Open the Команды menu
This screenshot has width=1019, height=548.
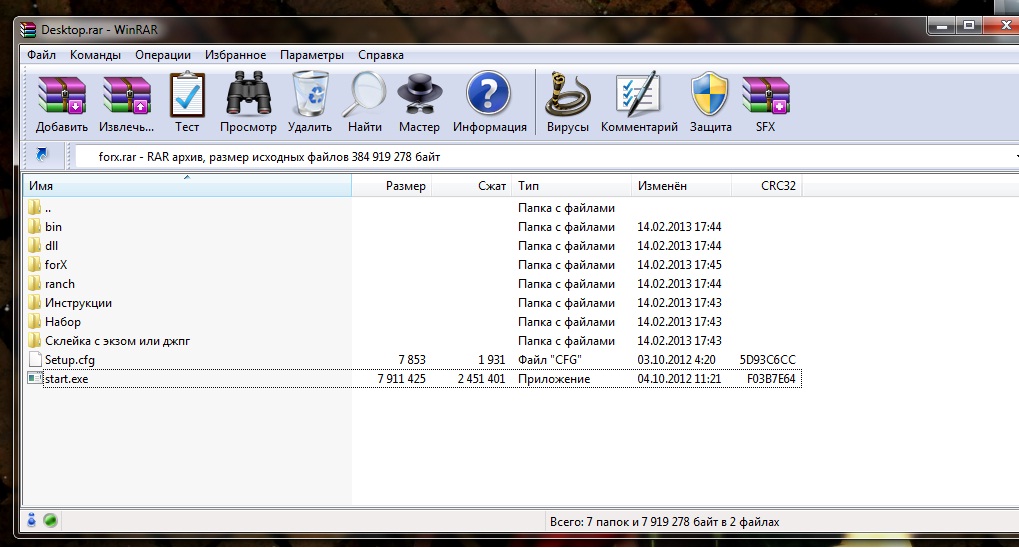(x=96, y=55)
